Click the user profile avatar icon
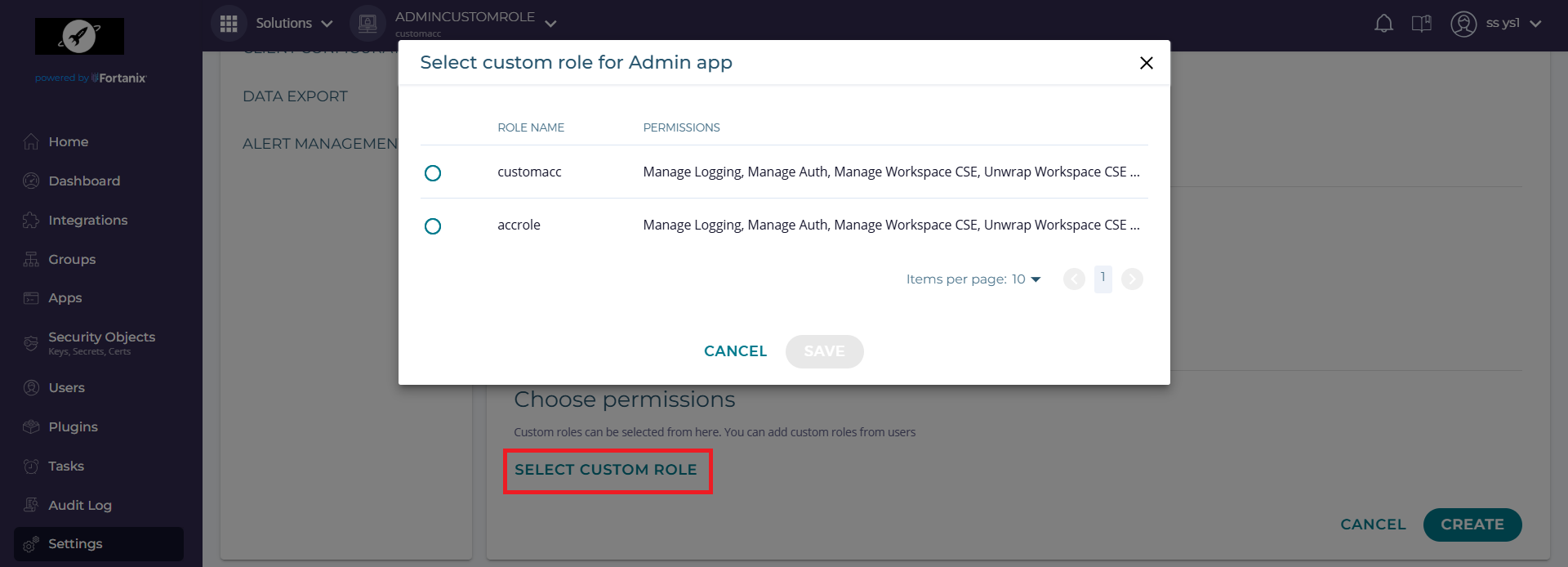 coord(1463,24)
